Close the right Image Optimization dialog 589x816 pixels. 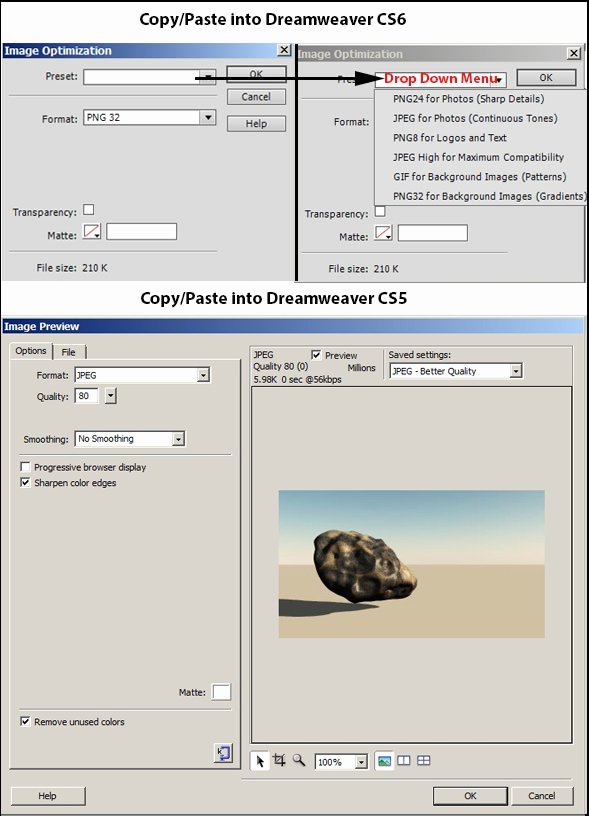(x=573, y=53)
